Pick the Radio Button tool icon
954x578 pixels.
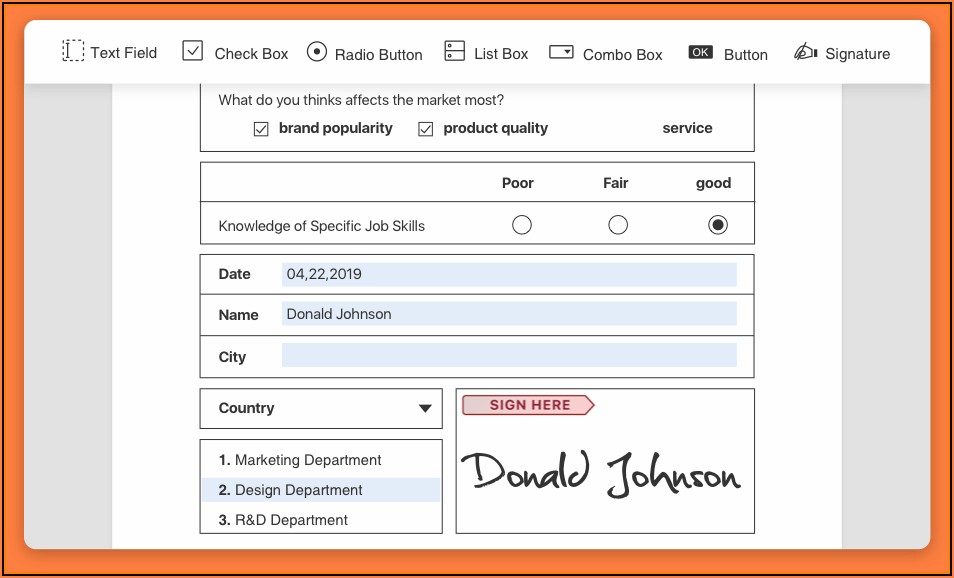coord(316,51)
